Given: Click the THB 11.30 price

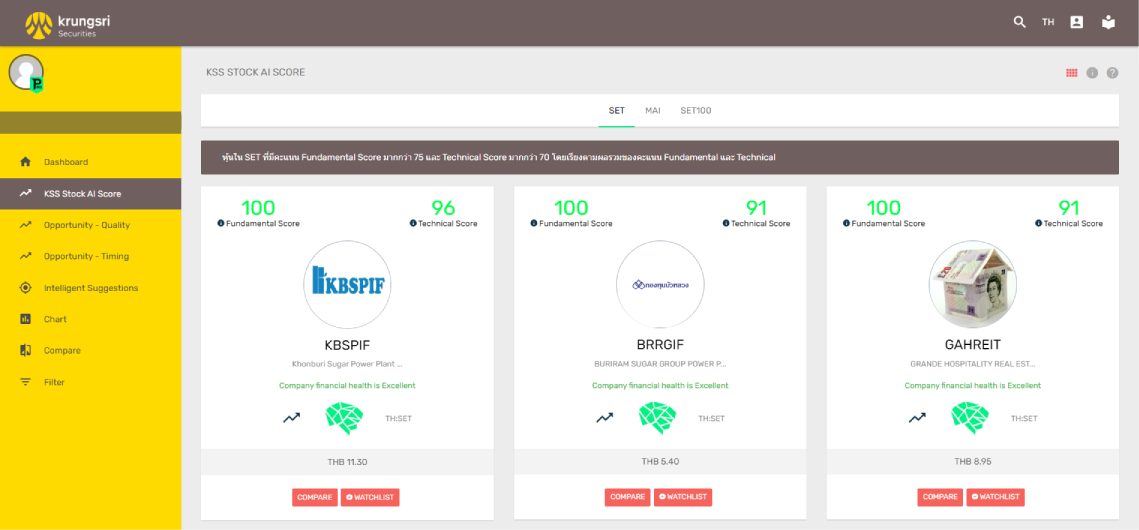Looking at the screenshot, I should [x=347, y=462].
